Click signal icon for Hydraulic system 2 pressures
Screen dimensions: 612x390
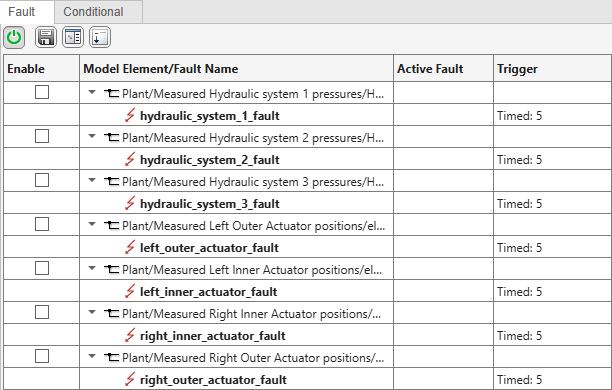112,137
